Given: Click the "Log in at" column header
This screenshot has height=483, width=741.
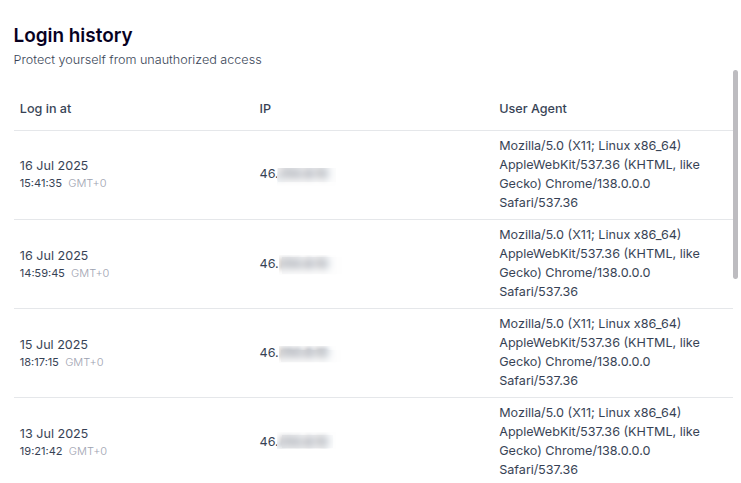Looking at the screenshot, I should coord(45,109).
